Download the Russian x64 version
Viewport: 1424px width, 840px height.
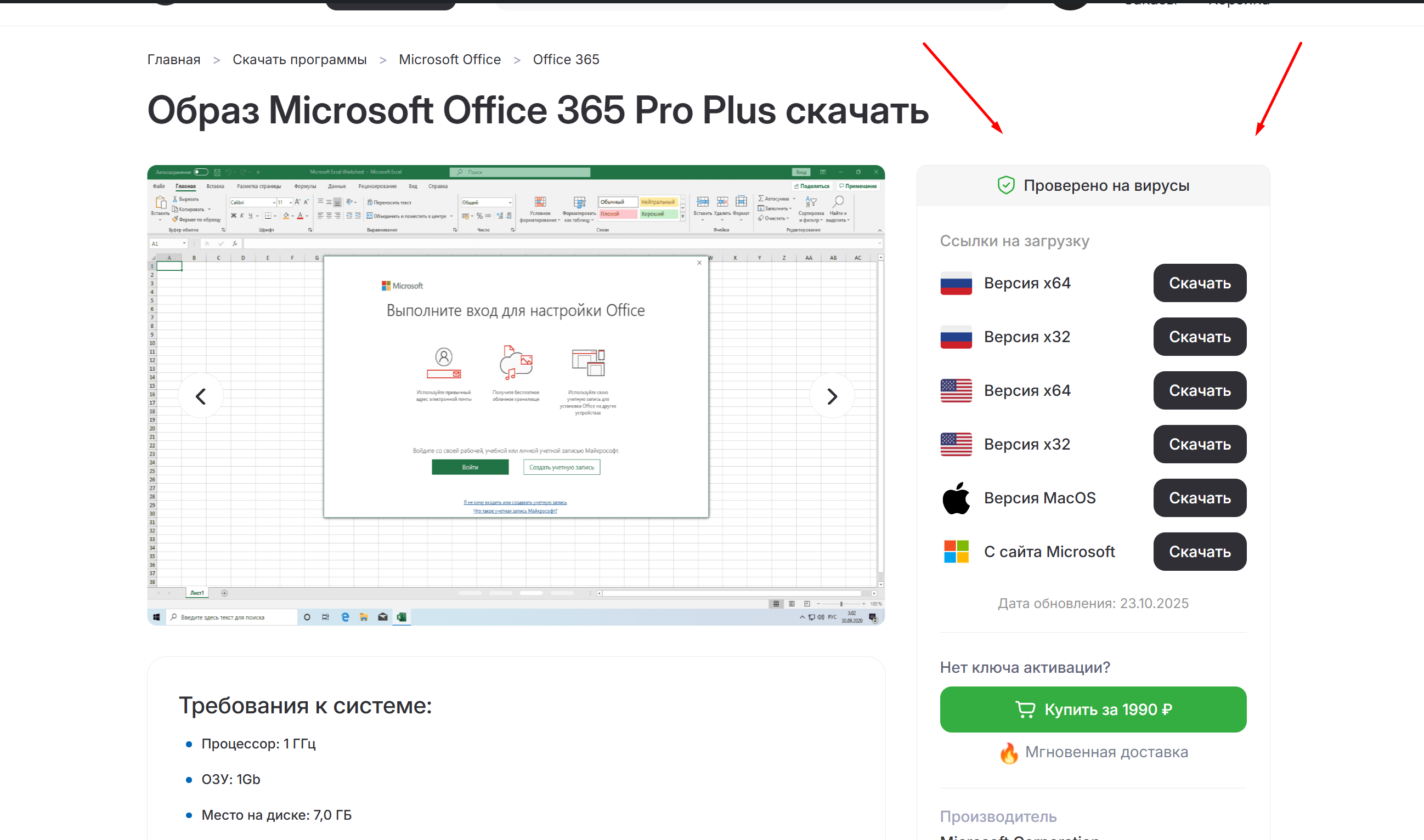1199,283
